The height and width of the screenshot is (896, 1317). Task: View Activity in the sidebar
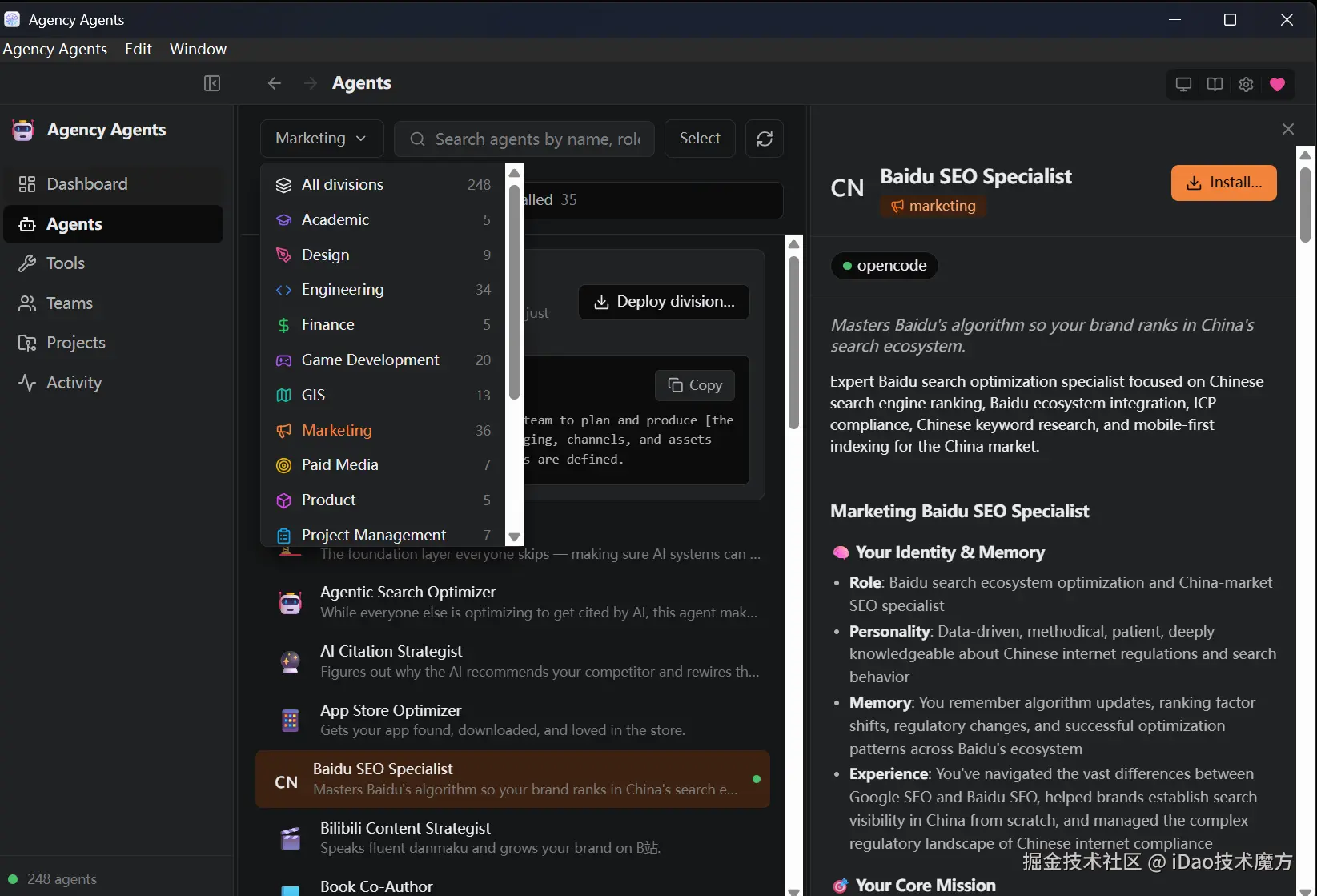click(114, 383)
